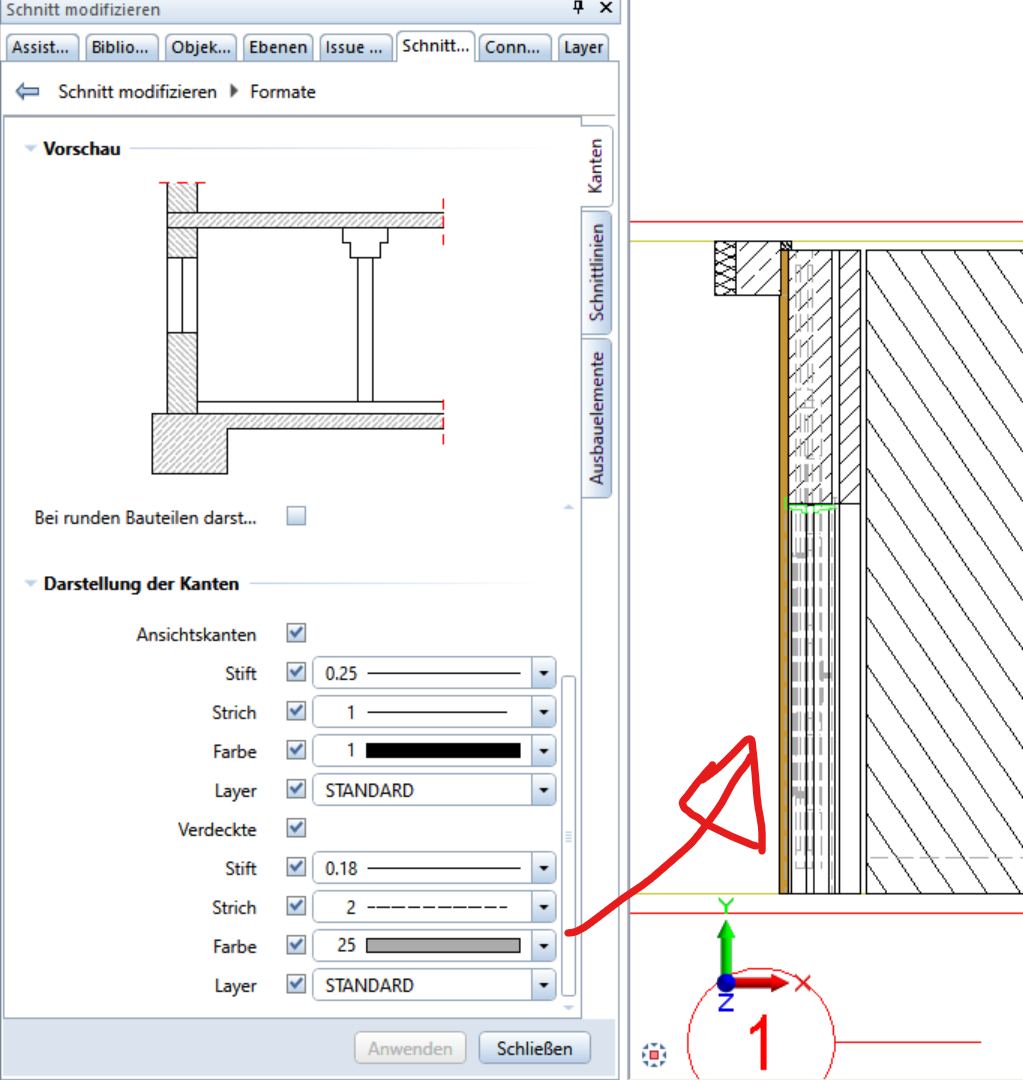The image size is (1023, 1080).
Task: Open the Strich 2 dashed line dropdown
Action: coord(543,908)
